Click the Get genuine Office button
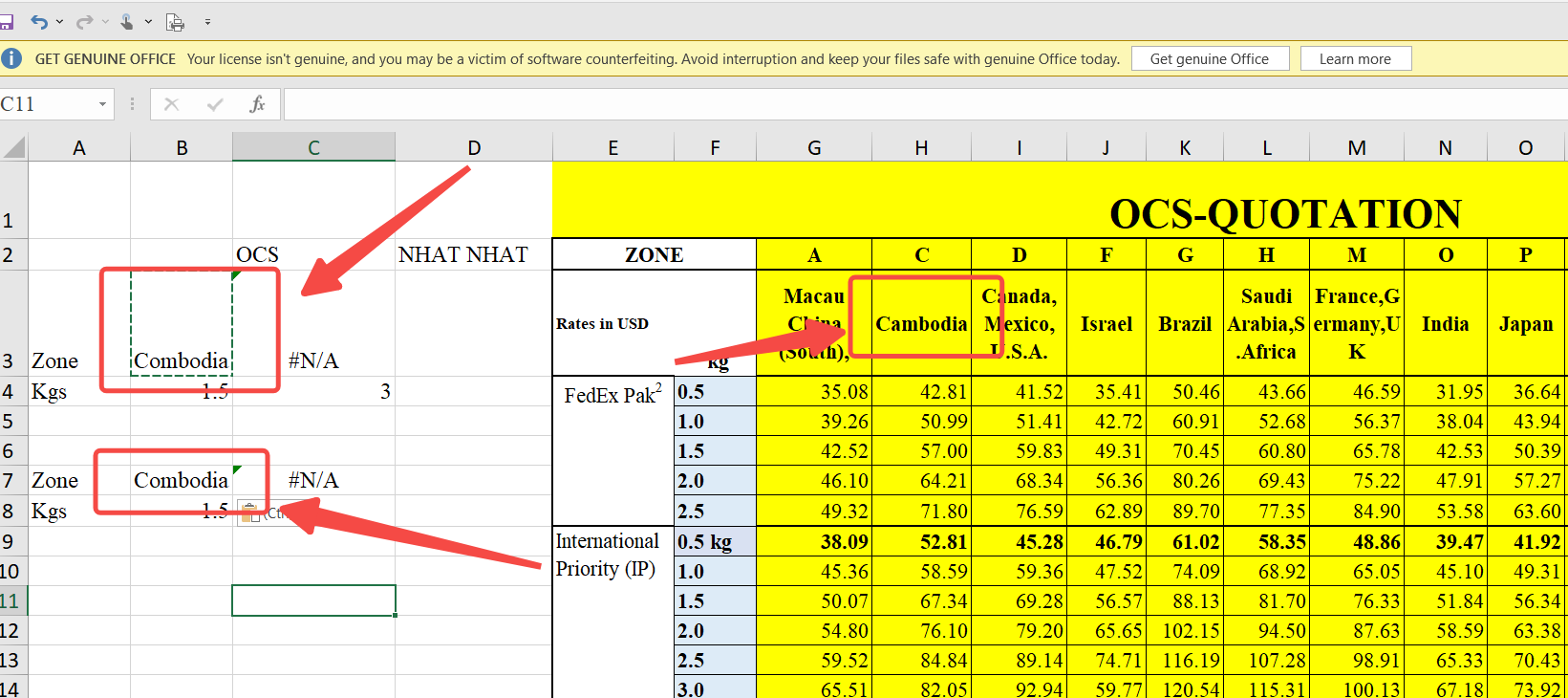The width and height of the screenshot is (1568, 698). tap(1210, 58)
